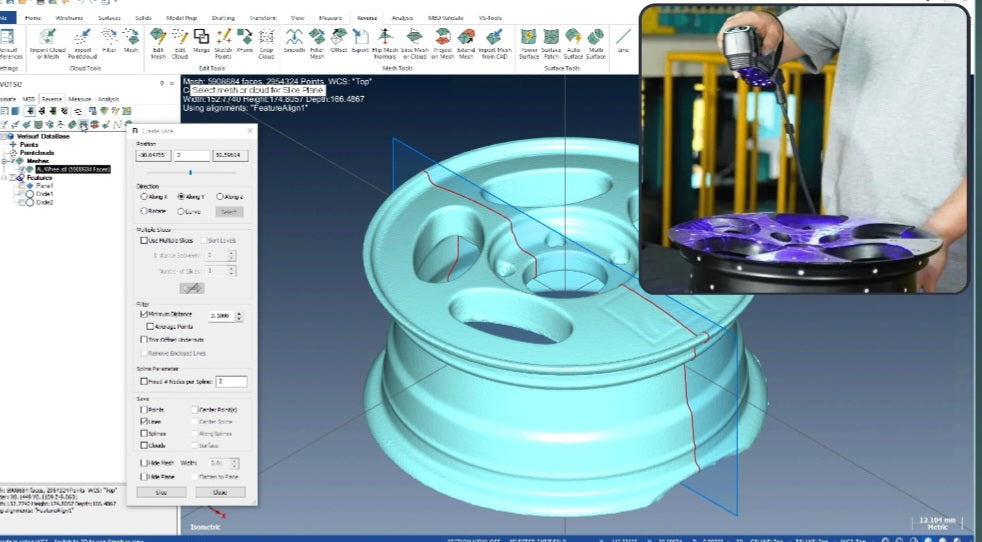This screenshot has width=982, height=542.
Task: Open the Measure ribbon tab
Action: (330, 18)
